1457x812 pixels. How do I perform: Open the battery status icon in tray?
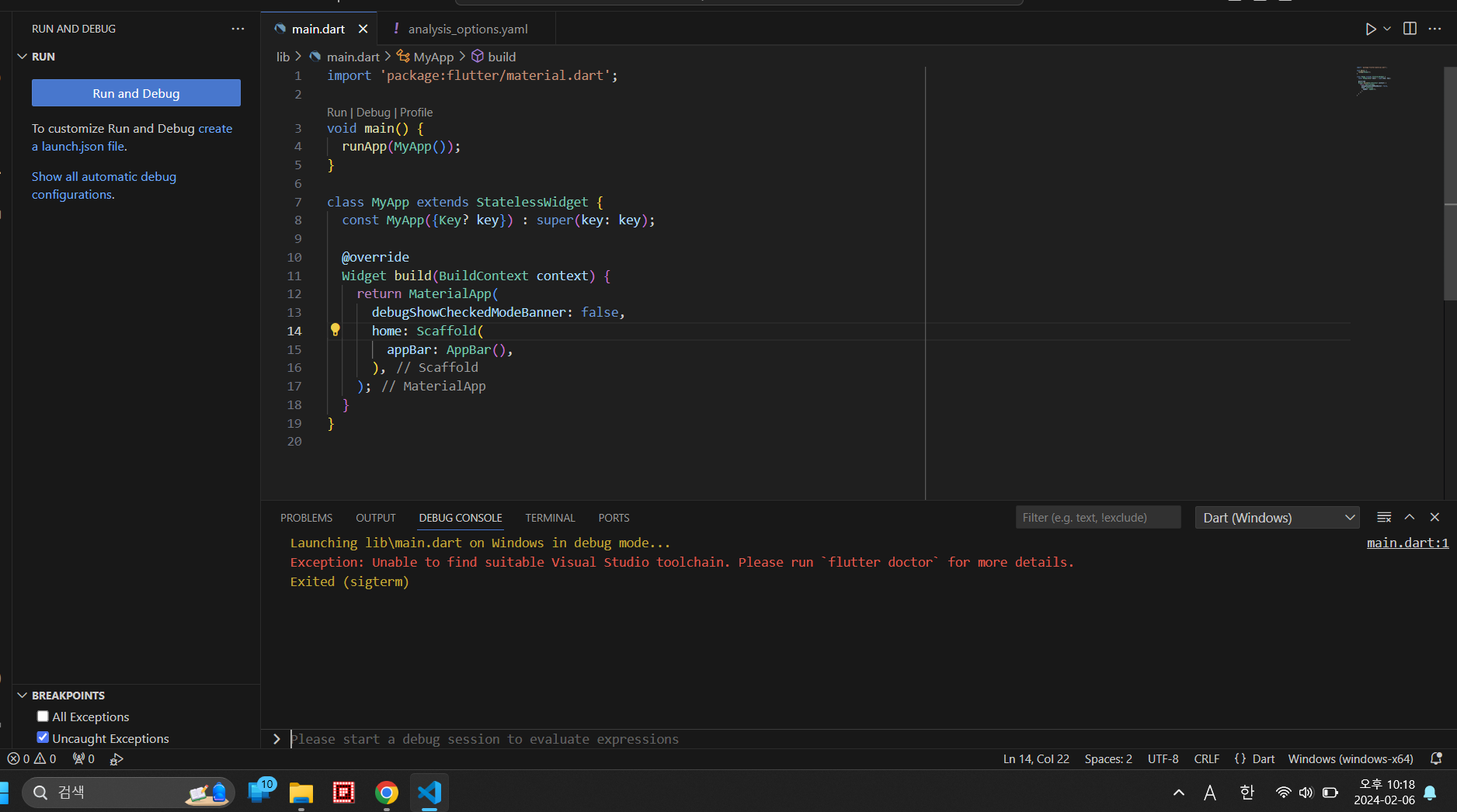tap(1330, 793)
